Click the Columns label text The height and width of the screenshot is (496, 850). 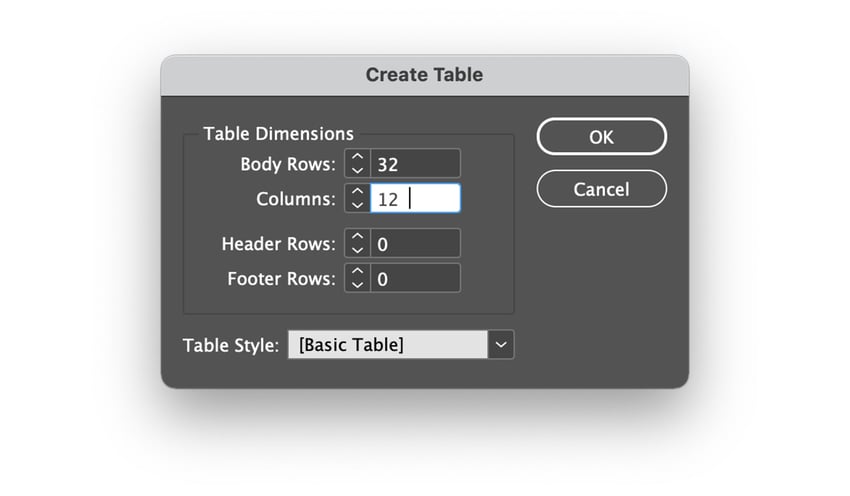(296, 199)
